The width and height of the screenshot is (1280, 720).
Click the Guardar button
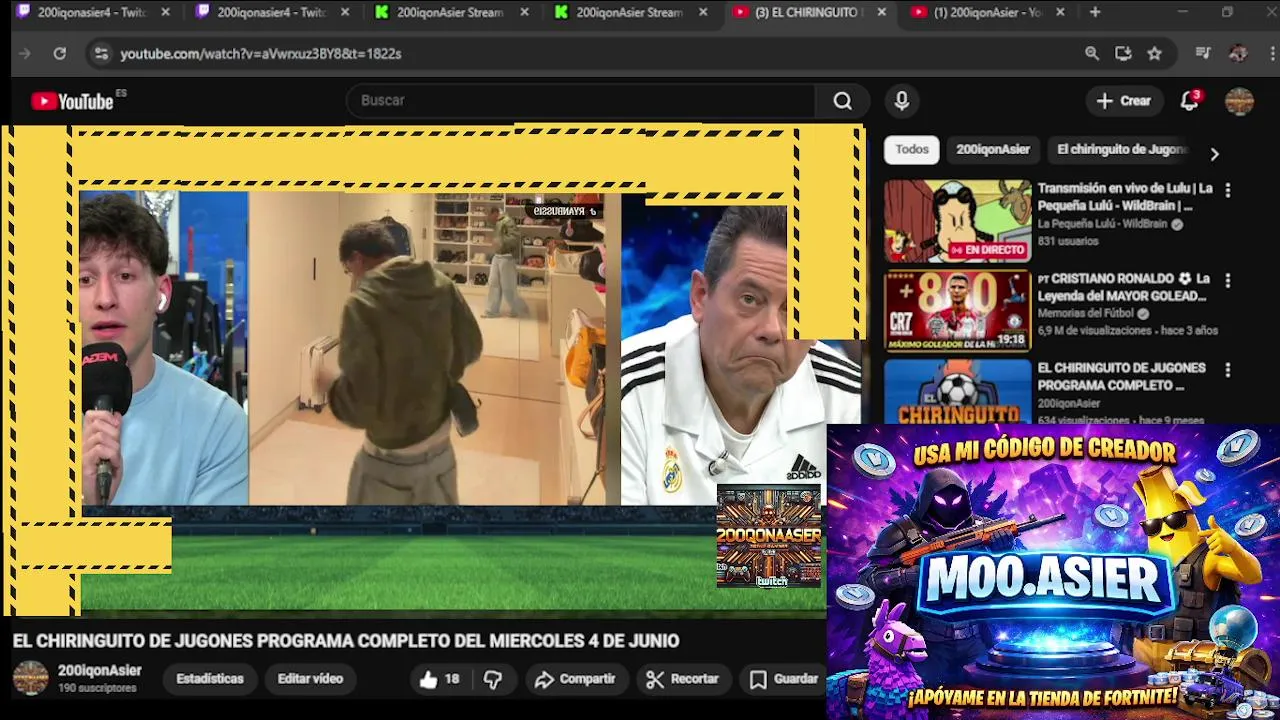tap(784, 679)
